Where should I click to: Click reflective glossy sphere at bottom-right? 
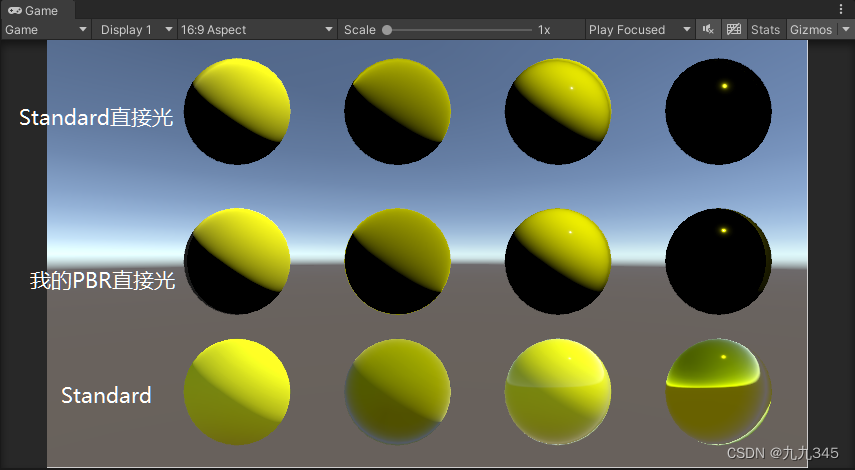(x=719, y=391)
